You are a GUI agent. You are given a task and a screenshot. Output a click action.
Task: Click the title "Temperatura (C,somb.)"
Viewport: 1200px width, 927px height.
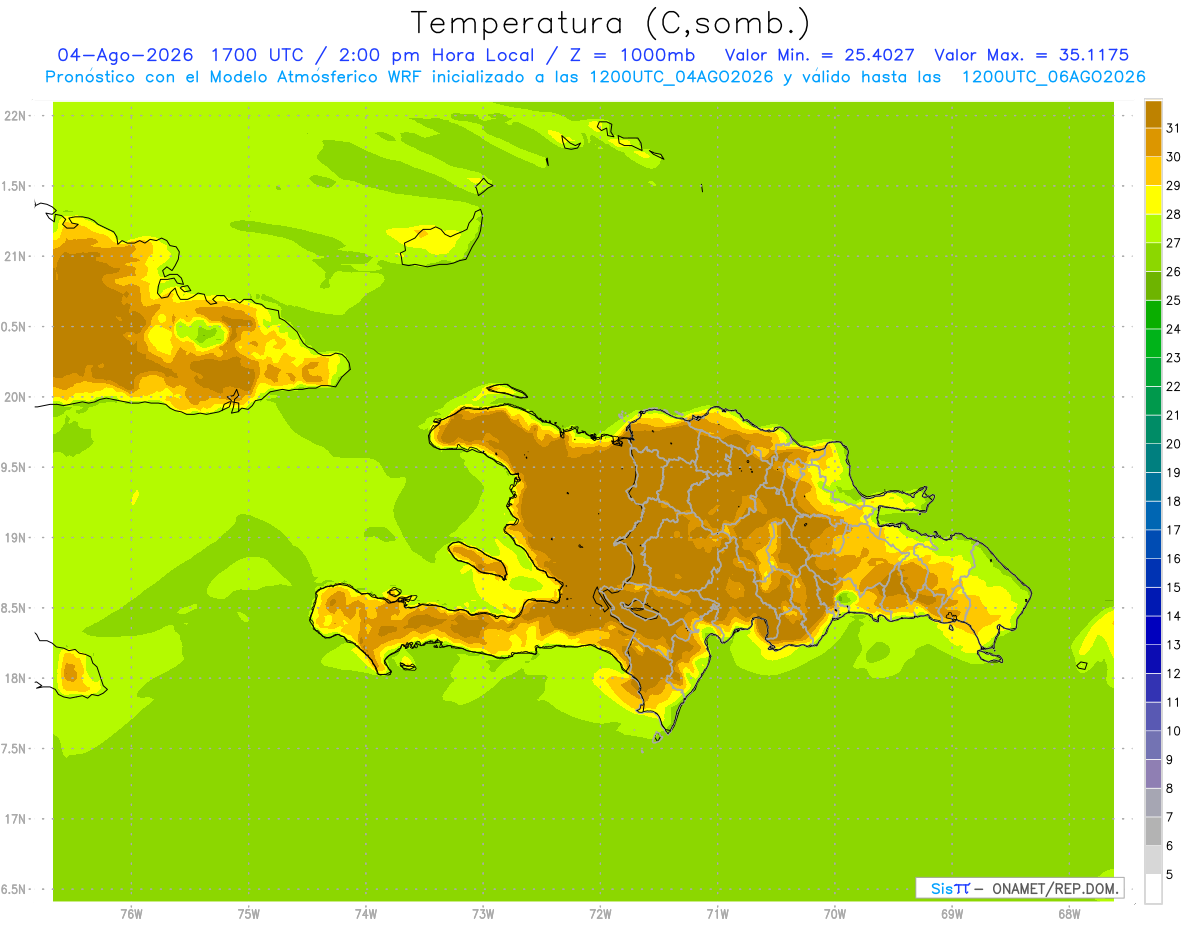pos(610,22)
